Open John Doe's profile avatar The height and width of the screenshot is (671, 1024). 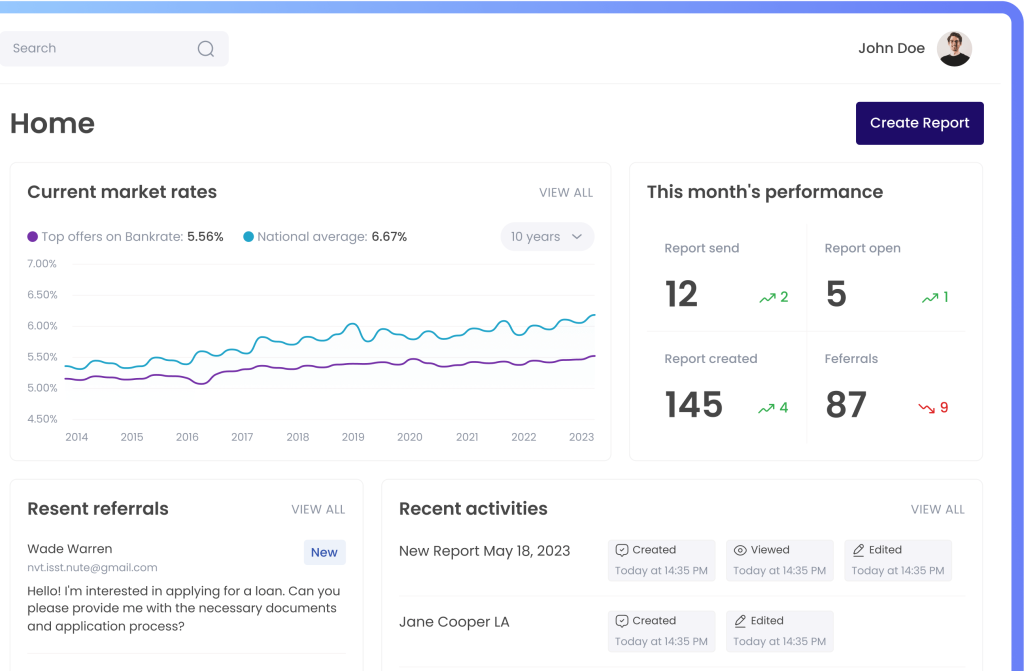[x=954, y=48]
